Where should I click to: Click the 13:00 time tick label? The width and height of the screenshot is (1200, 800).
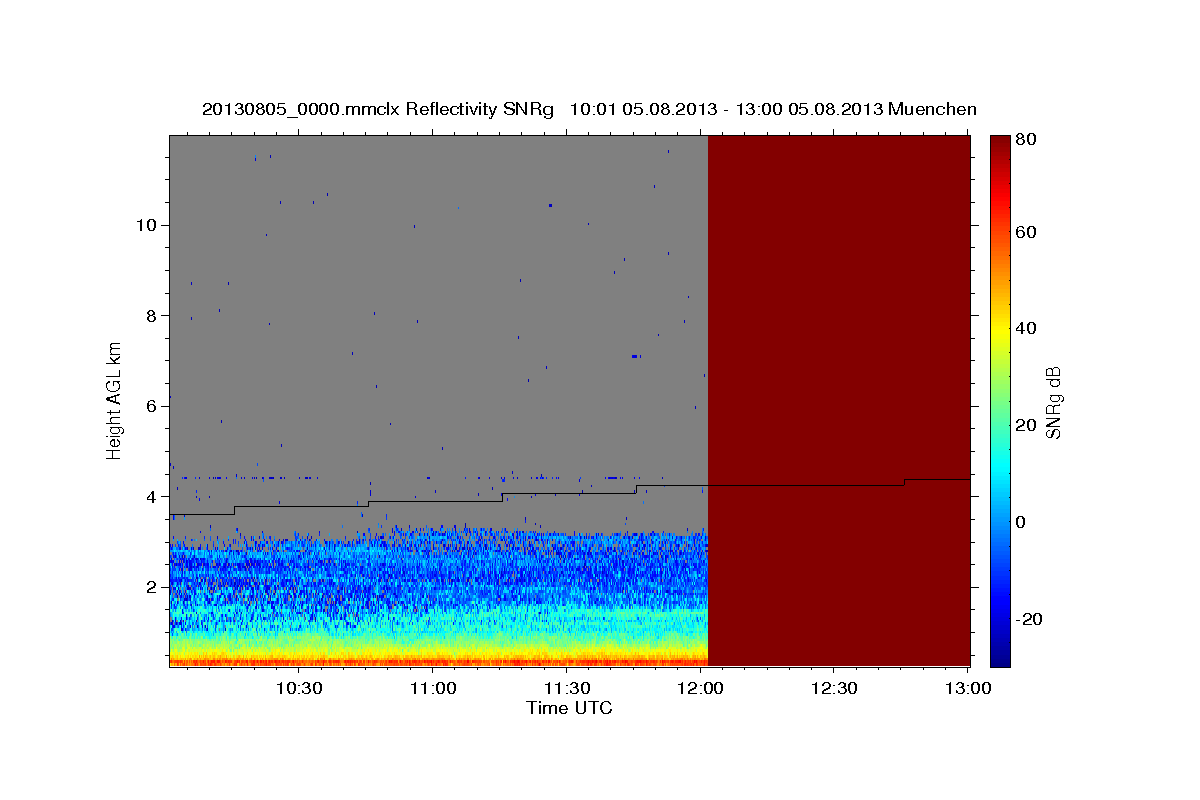pos(969,689)
